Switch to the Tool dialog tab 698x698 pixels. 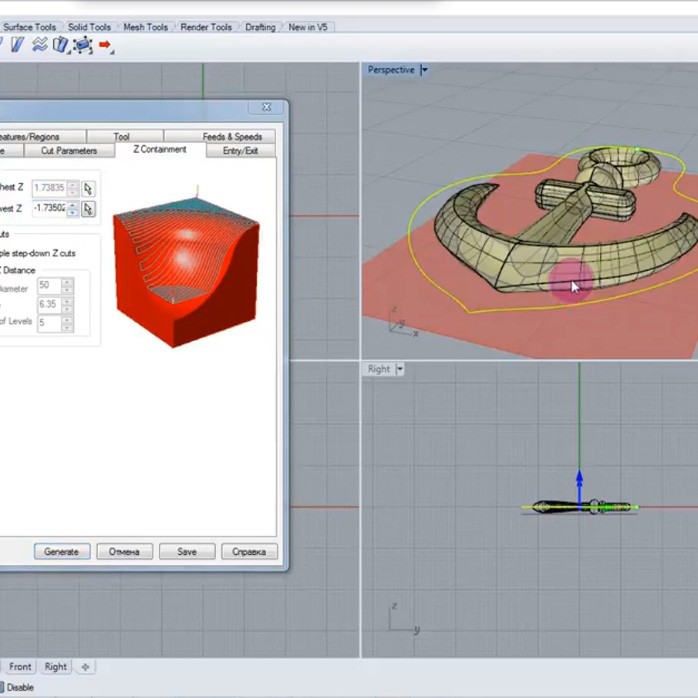pos(125,137)
